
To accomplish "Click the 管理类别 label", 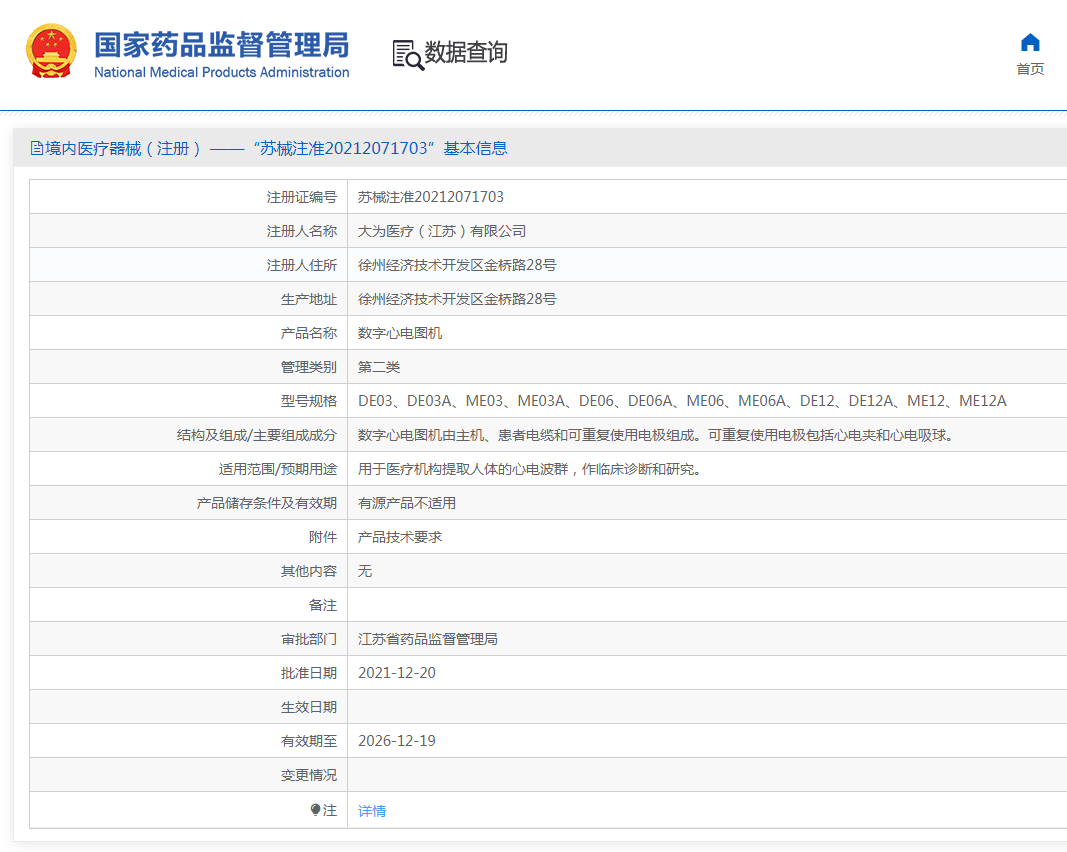I will point(309,367).
